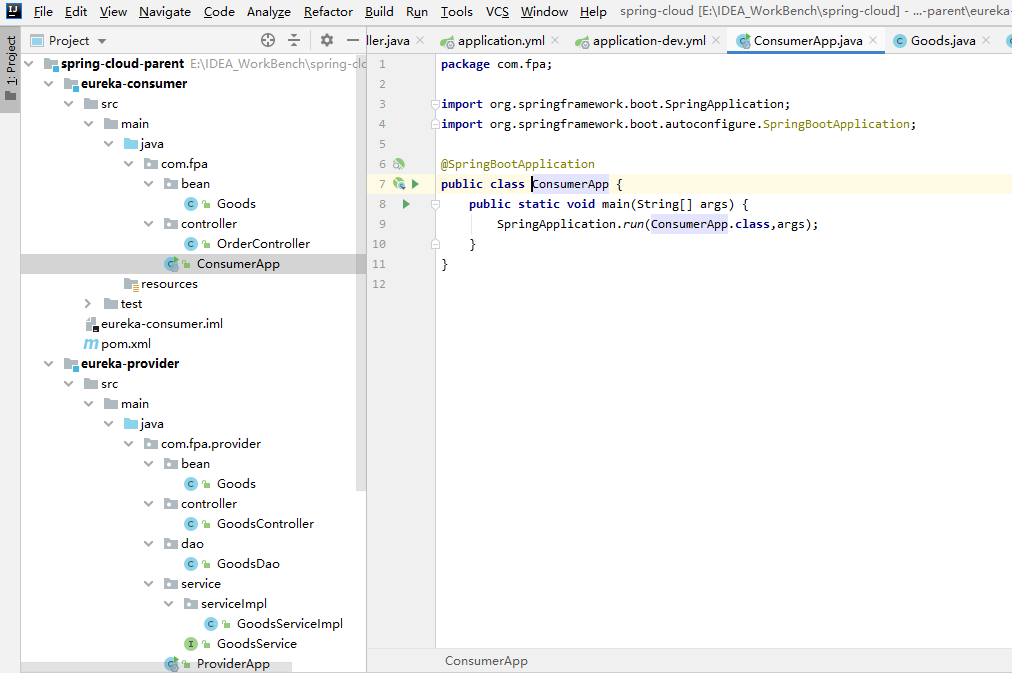The height and width of the screenshot is (673, 1012).
Task: Click Project panel vertical scrollbar
Action: 361,271
